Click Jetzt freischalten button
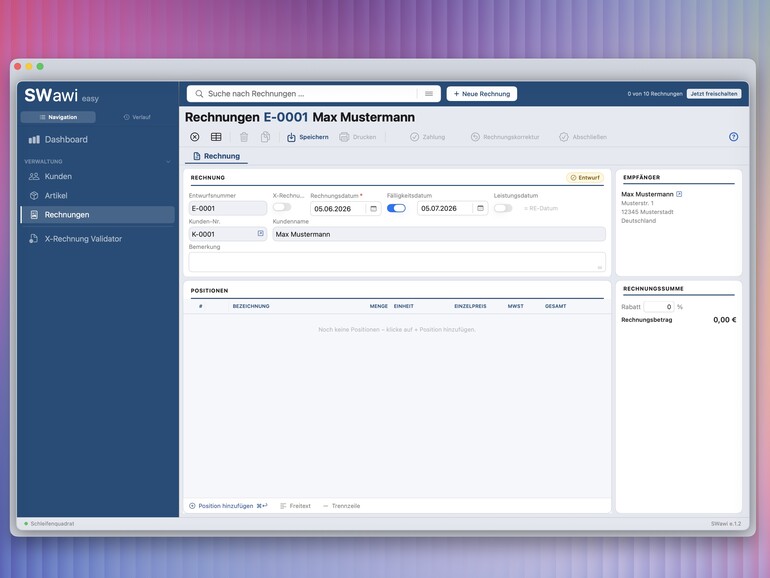This screenshot has width=770, height=578. [714, 94]
